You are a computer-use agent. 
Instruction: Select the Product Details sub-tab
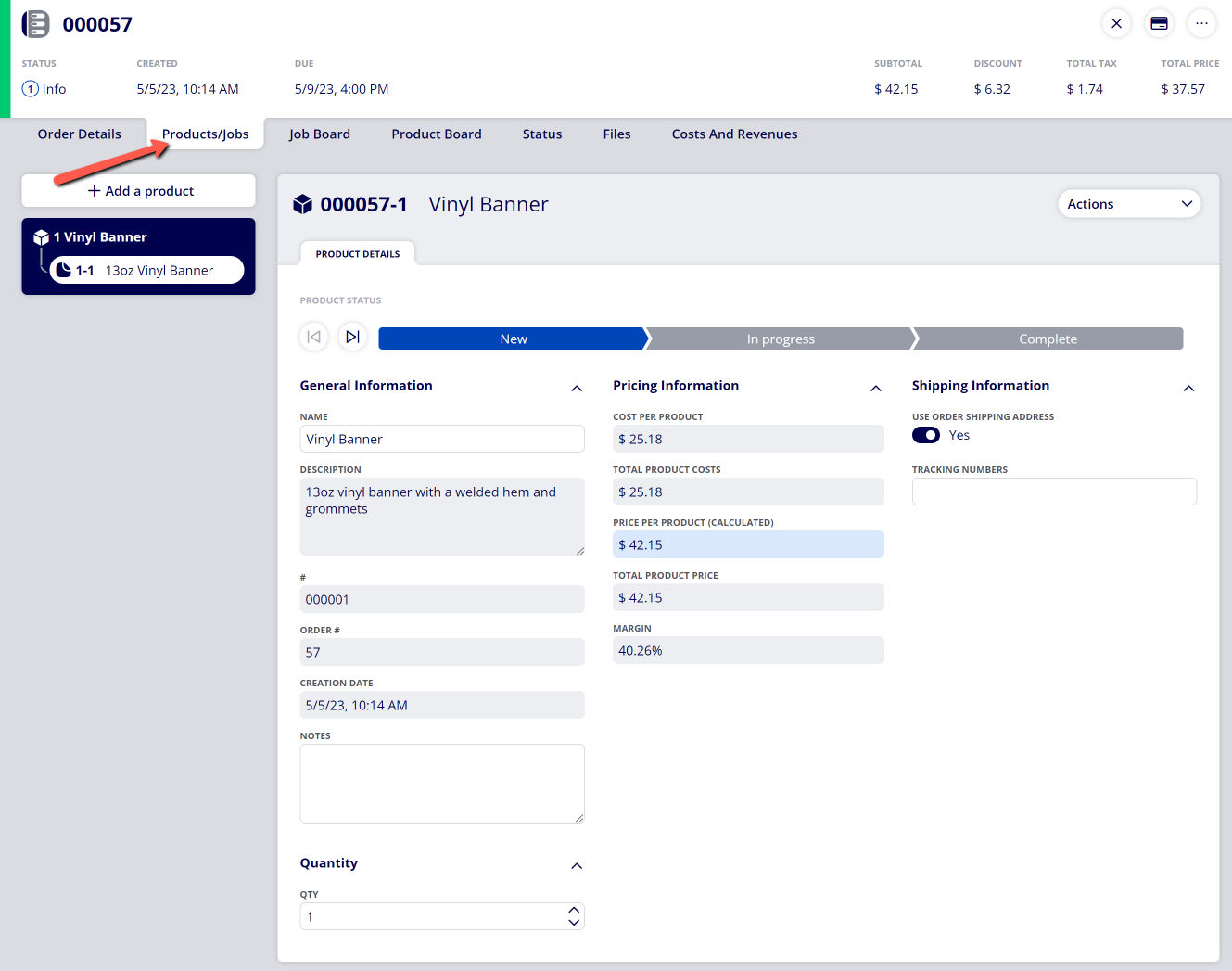(358, 254)
